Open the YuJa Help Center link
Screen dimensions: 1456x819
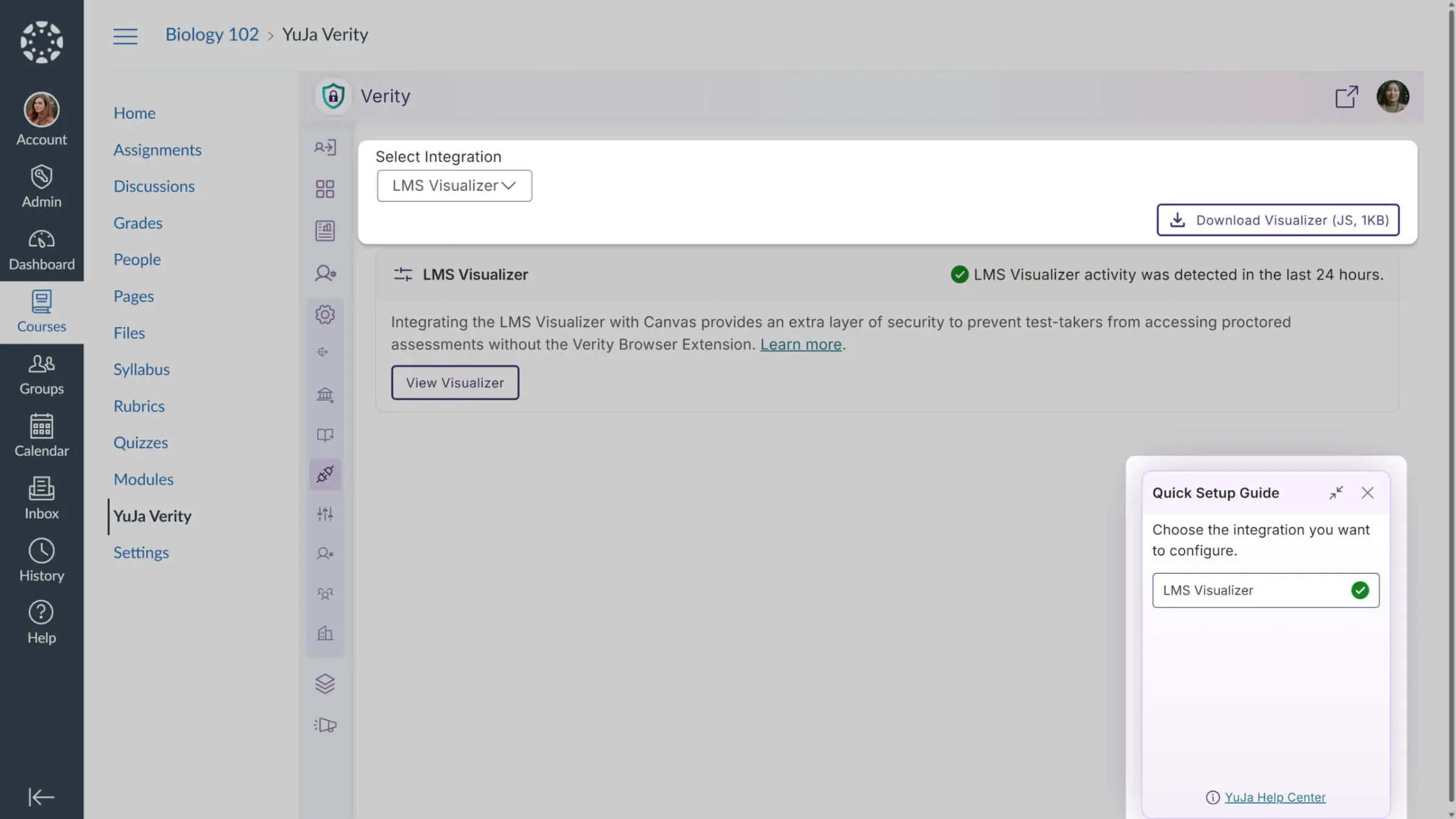1275,797
